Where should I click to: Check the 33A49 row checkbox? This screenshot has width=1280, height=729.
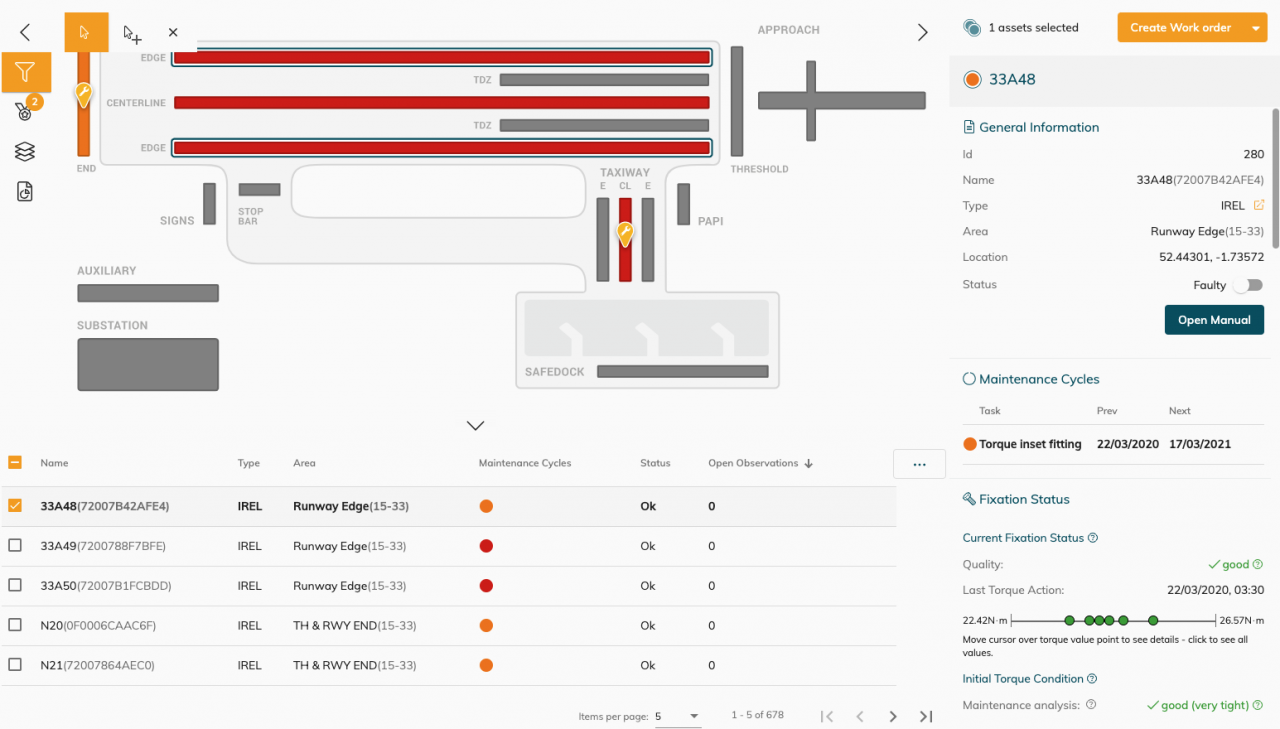point(15,546)
